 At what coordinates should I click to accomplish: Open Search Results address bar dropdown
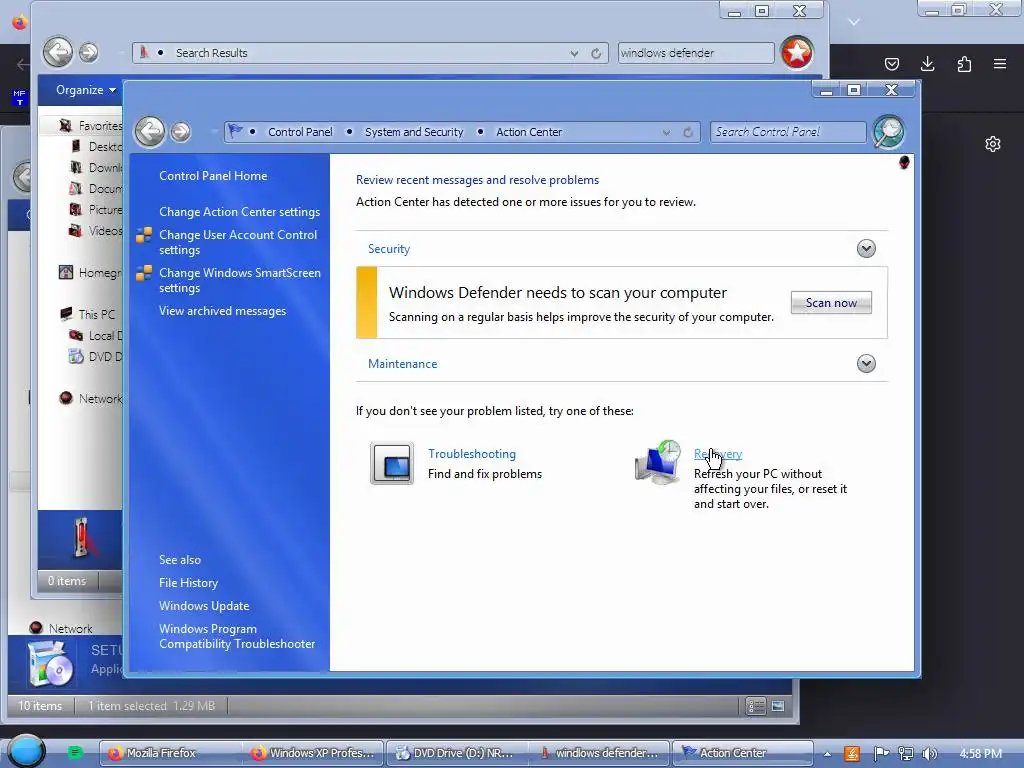(x=574, y=54)
